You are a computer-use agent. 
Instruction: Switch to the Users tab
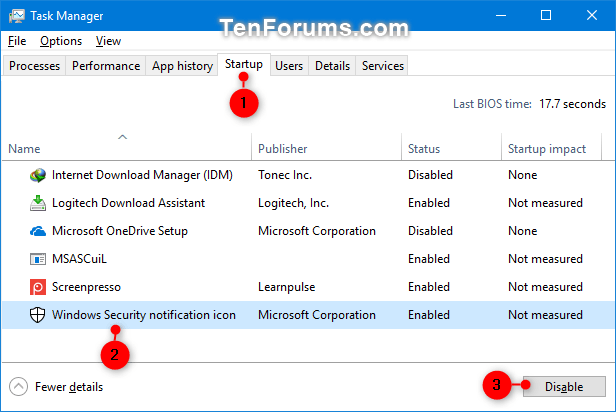[289, 66]
